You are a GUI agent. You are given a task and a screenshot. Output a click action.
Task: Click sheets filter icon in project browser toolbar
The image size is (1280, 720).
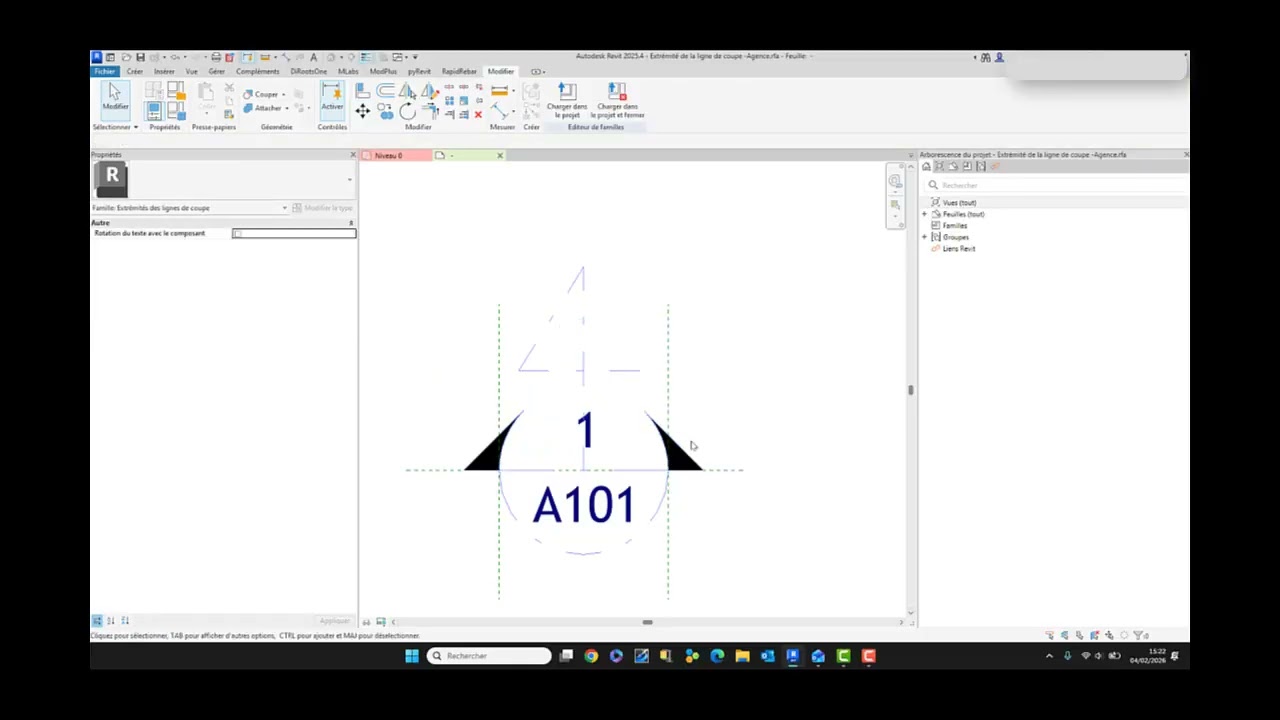953,166
